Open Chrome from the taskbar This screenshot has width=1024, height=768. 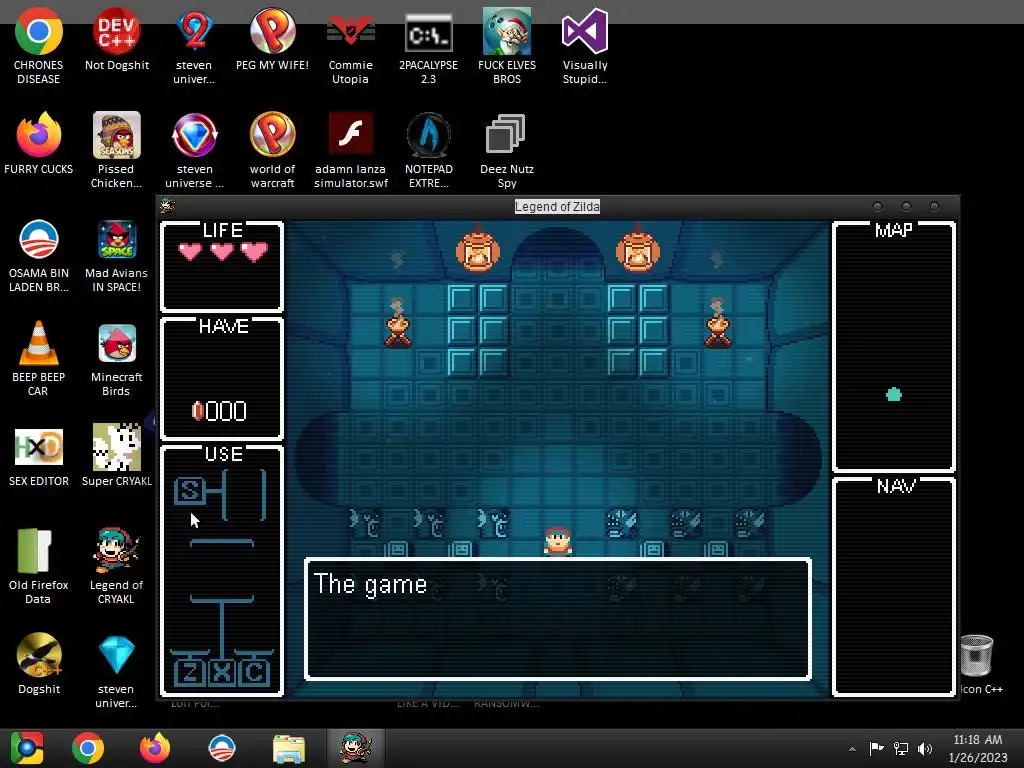pyautogui.click(x=88, y=748)
